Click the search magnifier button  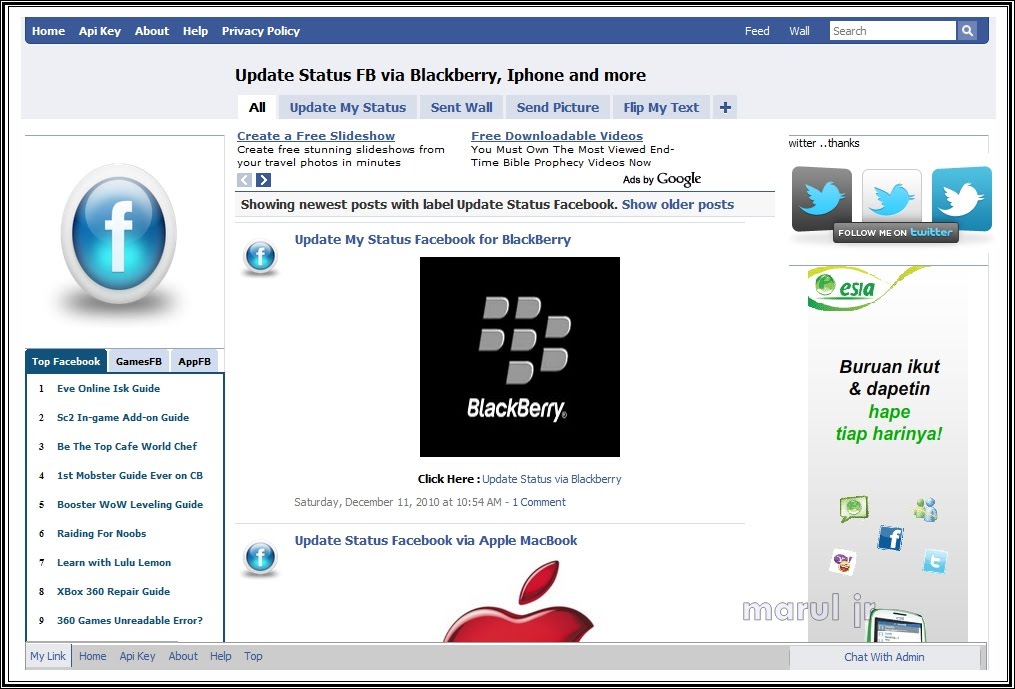click(x=966, y=30)
